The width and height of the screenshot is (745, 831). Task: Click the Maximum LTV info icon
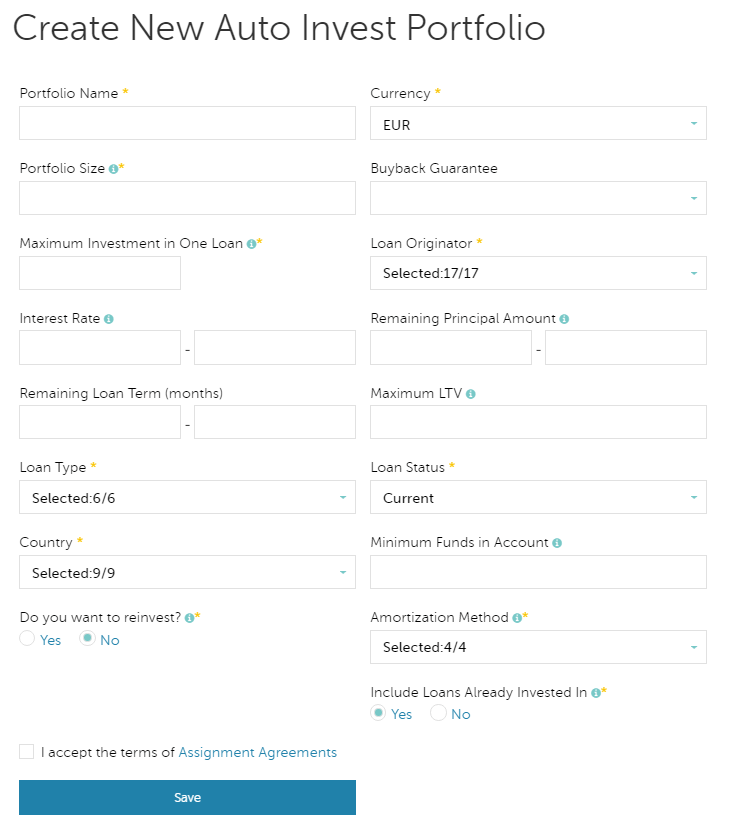[x=470, y=394]
